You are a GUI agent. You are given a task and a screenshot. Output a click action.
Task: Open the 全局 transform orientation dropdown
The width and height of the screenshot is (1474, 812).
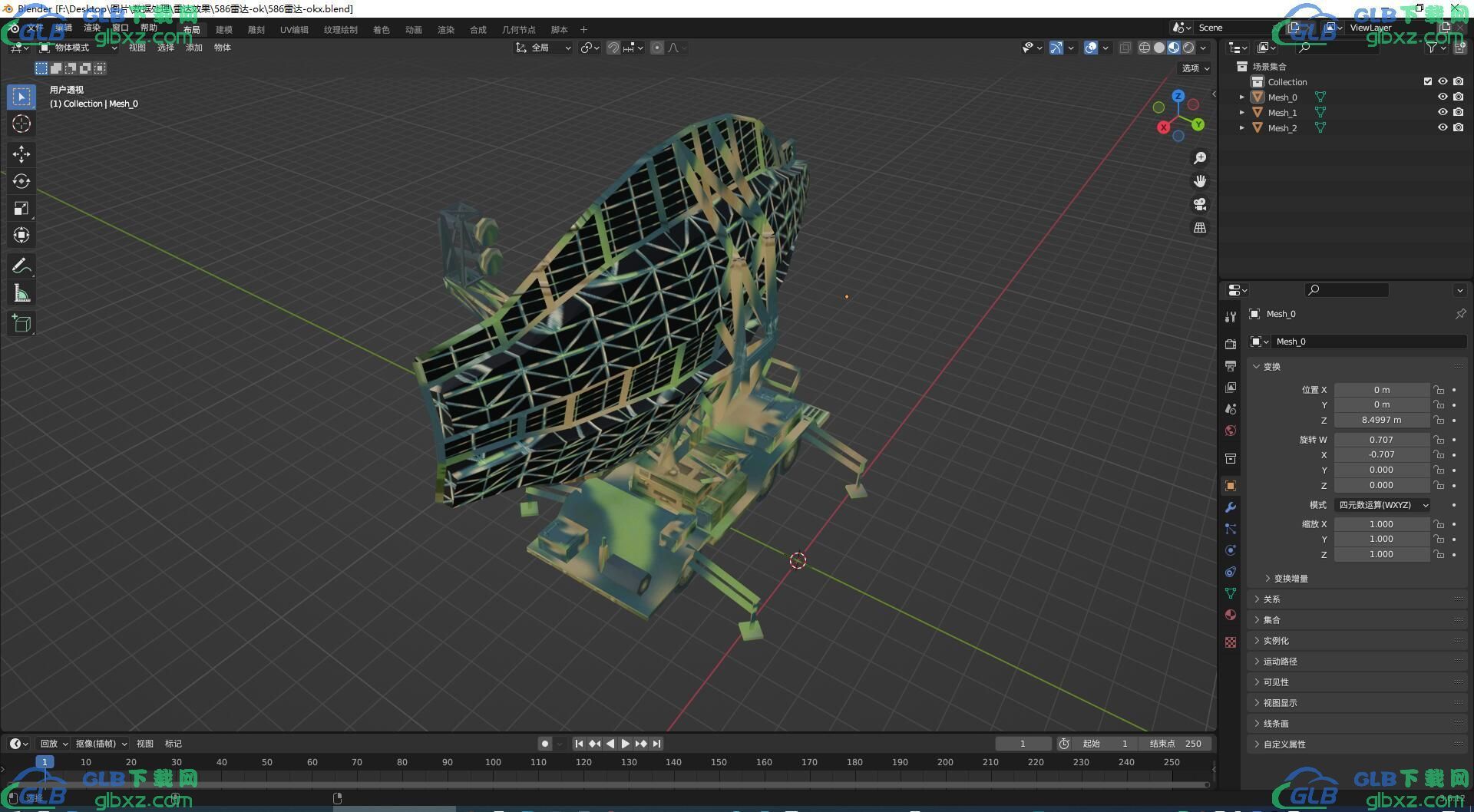(544, 48)
